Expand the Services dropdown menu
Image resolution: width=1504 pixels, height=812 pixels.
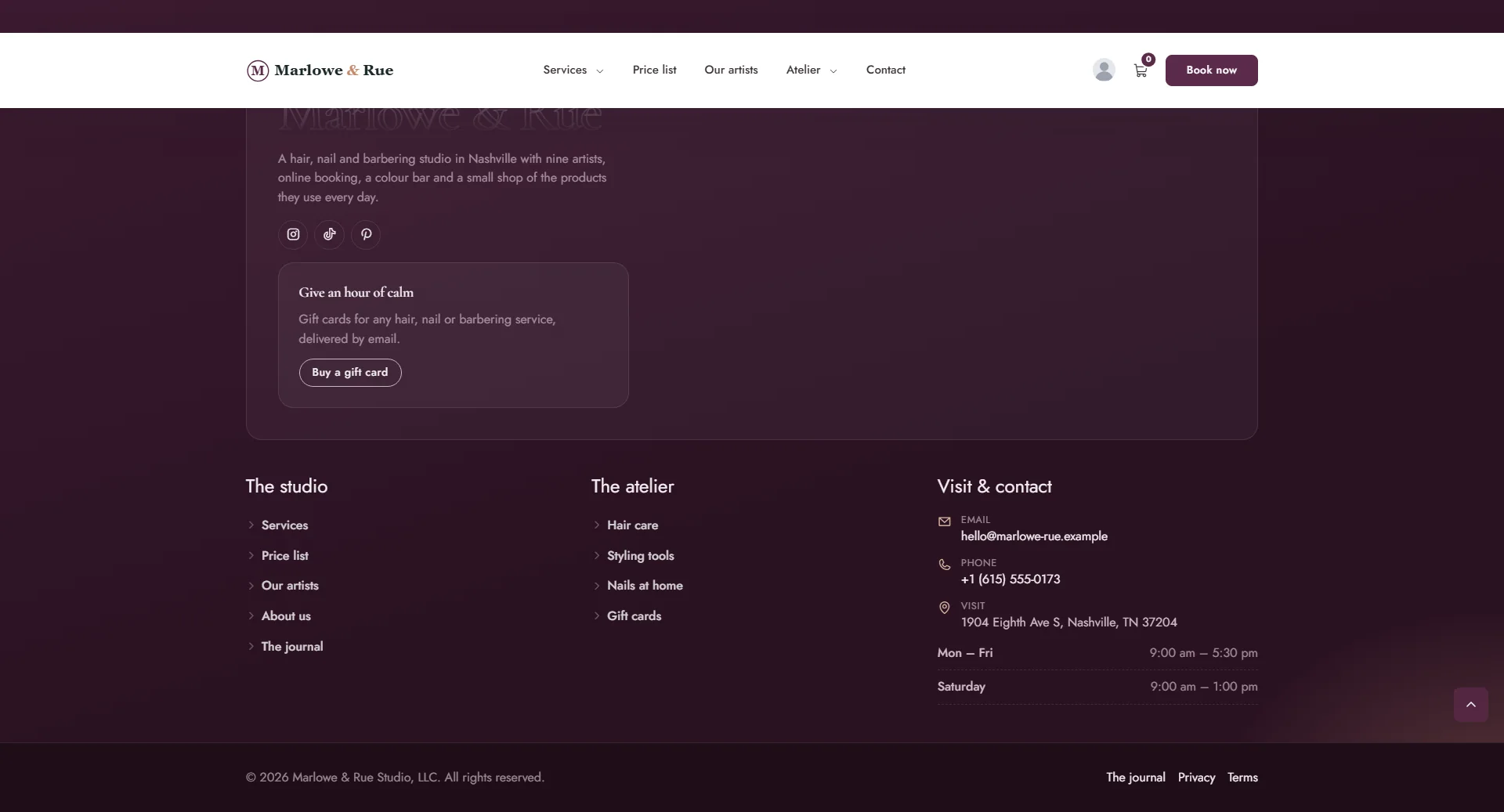click(573, 70)
